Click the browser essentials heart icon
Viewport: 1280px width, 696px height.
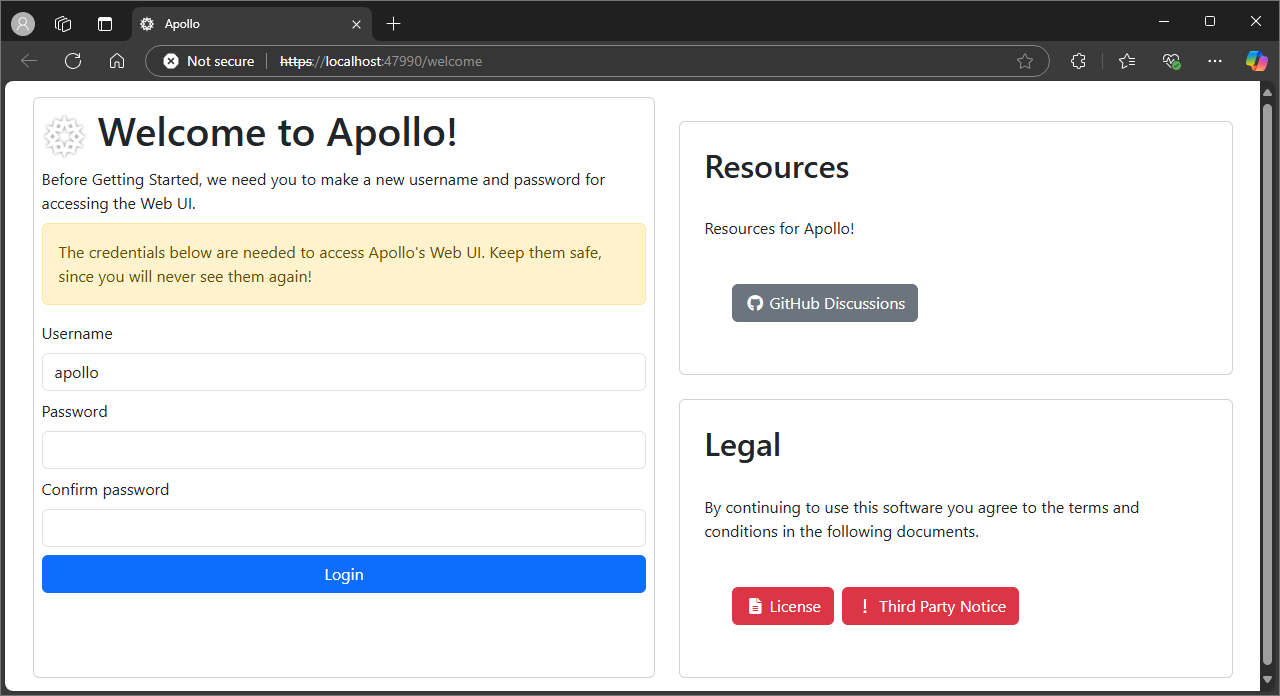click(1171, 61)
